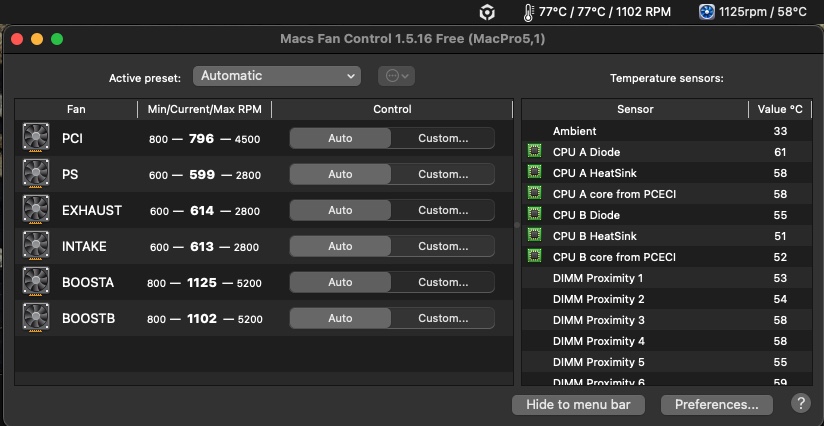The width and height of the screenshot is (824, 426).
Task: Click the CPU A Diode sensor name
Action: tap(586, 152)
